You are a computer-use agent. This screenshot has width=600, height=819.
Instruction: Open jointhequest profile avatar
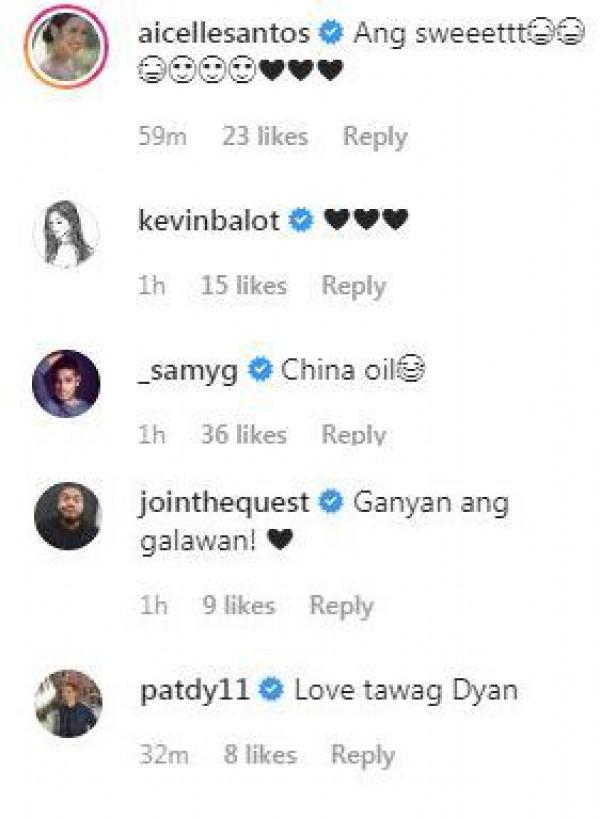coord(67,516)
